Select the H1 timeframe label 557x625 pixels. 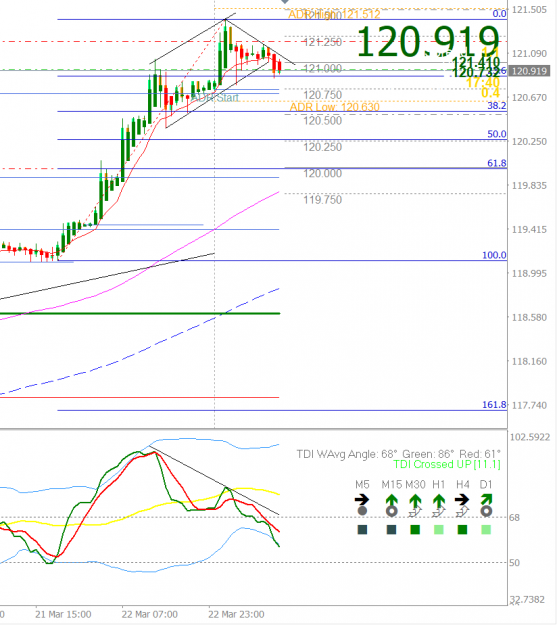(x=439, y=485)
